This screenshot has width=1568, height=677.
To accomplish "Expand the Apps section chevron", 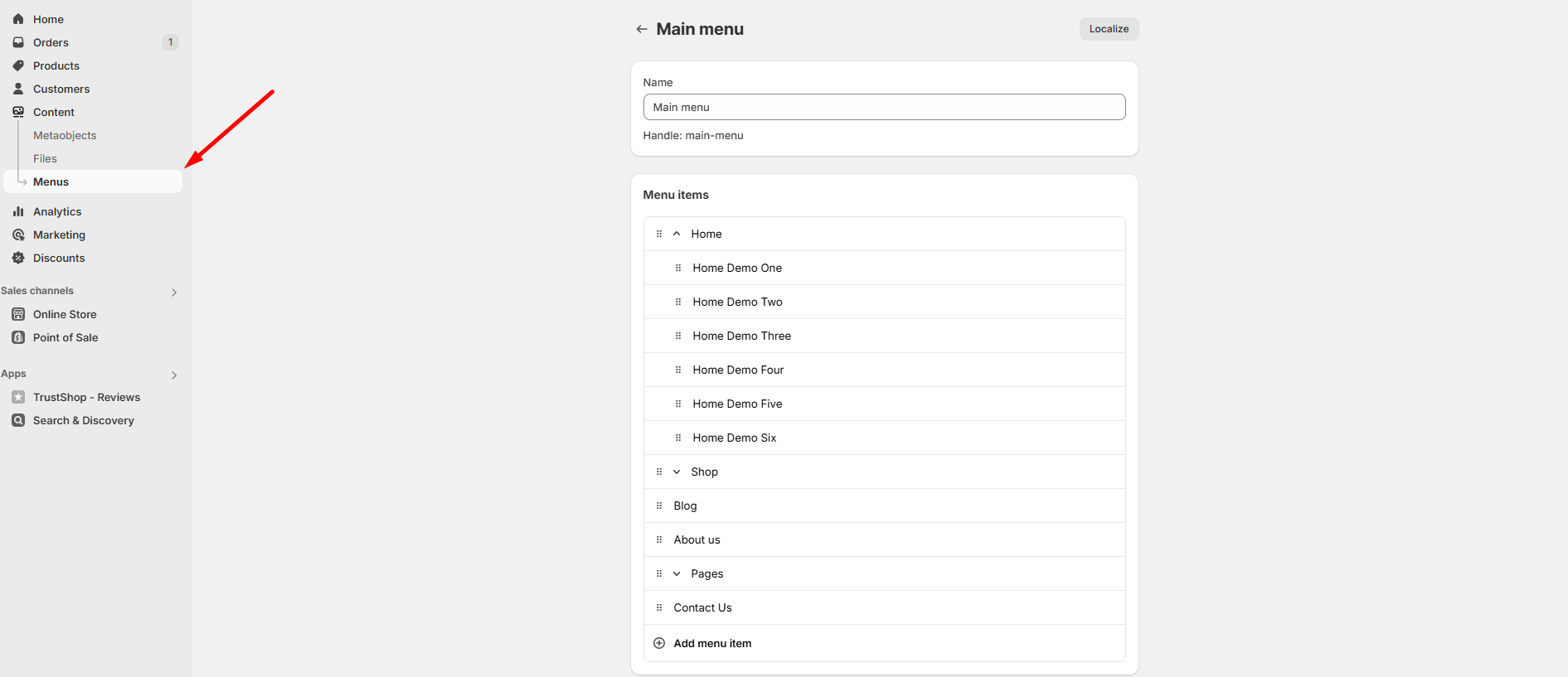I will click(174, 375).
